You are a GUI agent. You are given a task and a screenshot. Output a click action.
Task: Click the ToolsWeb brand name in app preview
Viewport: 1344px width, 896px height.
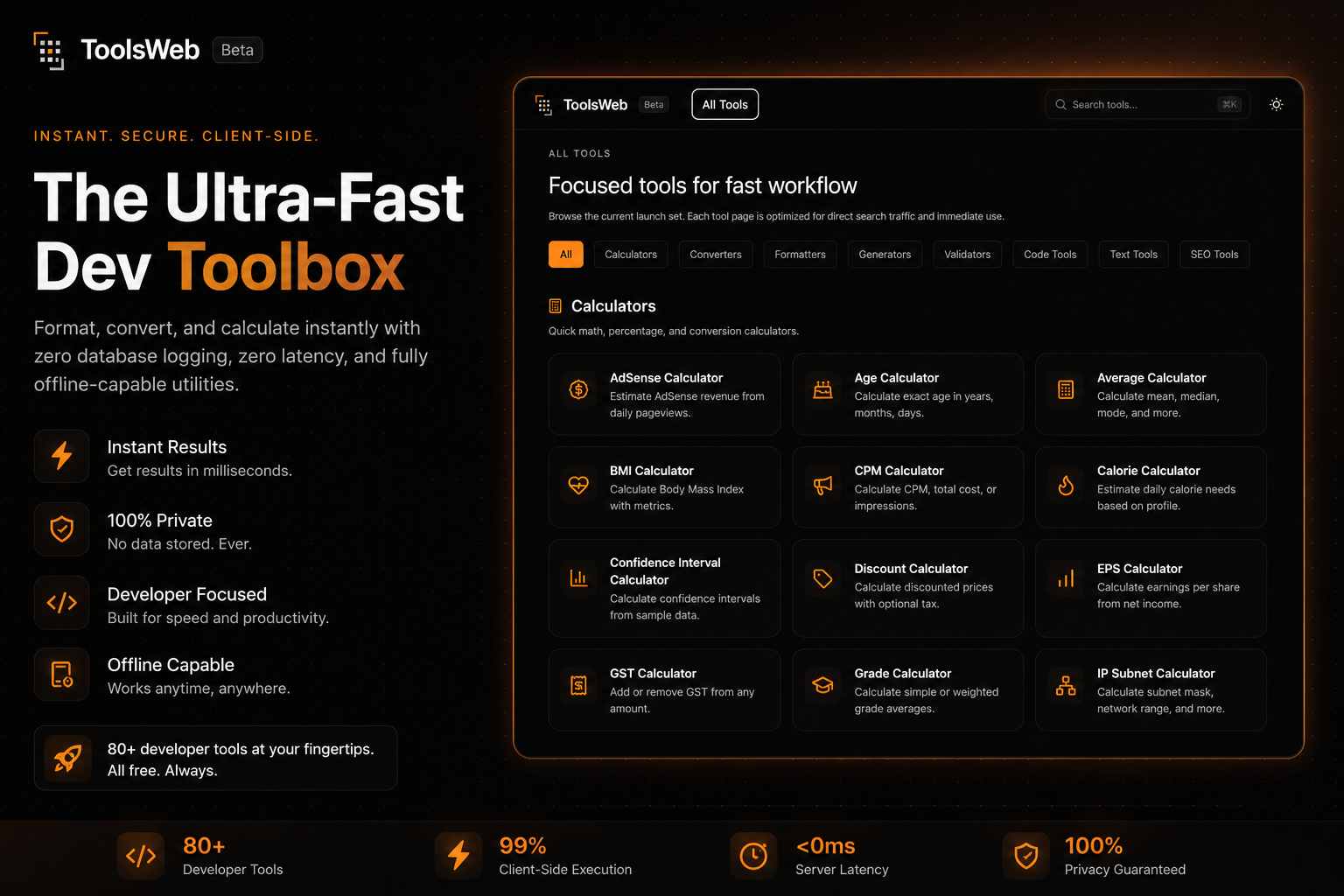click(595, 105)
